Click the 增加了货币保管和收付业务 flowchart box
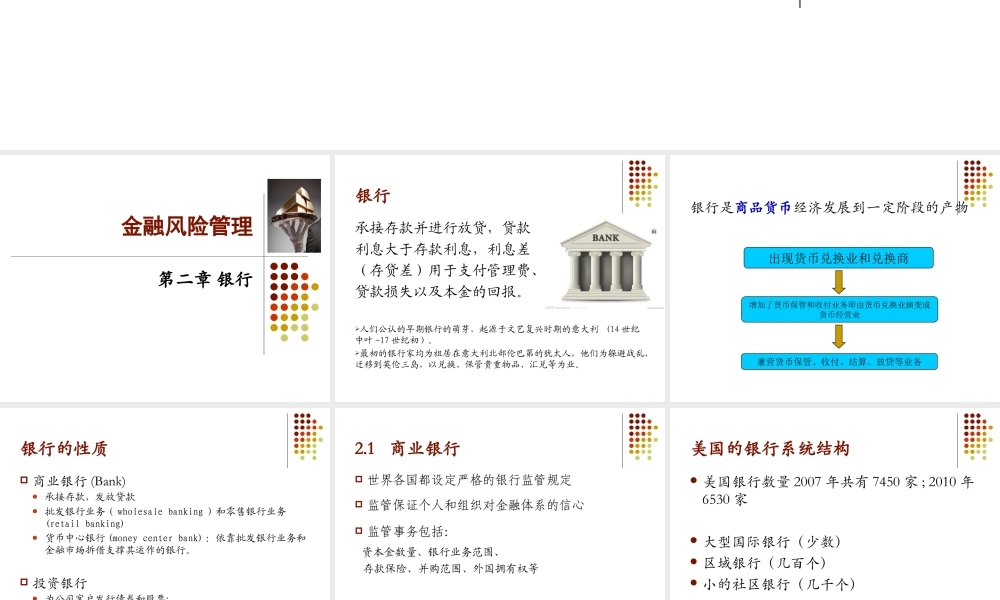The height and width of the screenshot is (600, 1000). [839, 309]
